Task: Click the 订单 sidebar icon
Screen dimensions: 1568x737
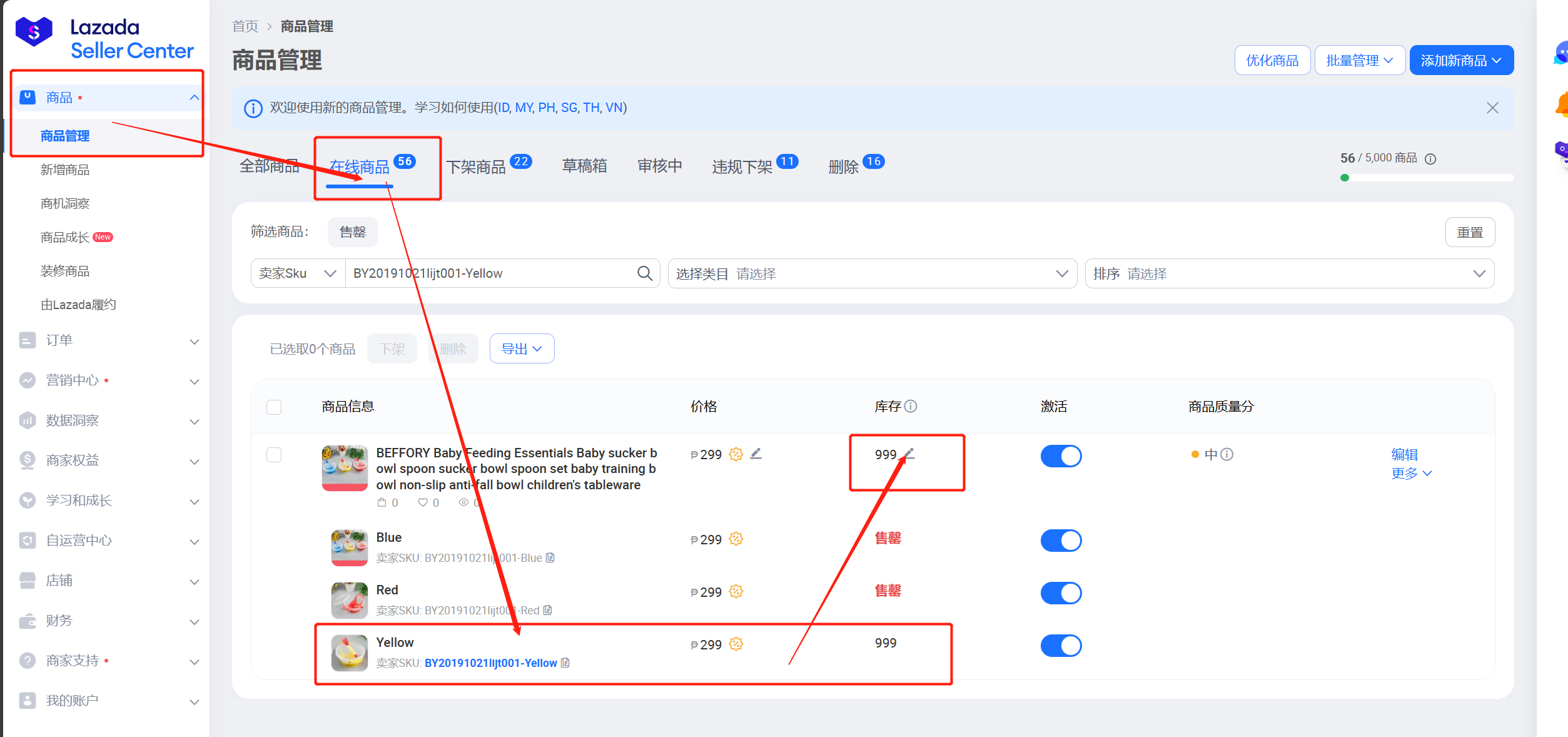Action: 28,340
